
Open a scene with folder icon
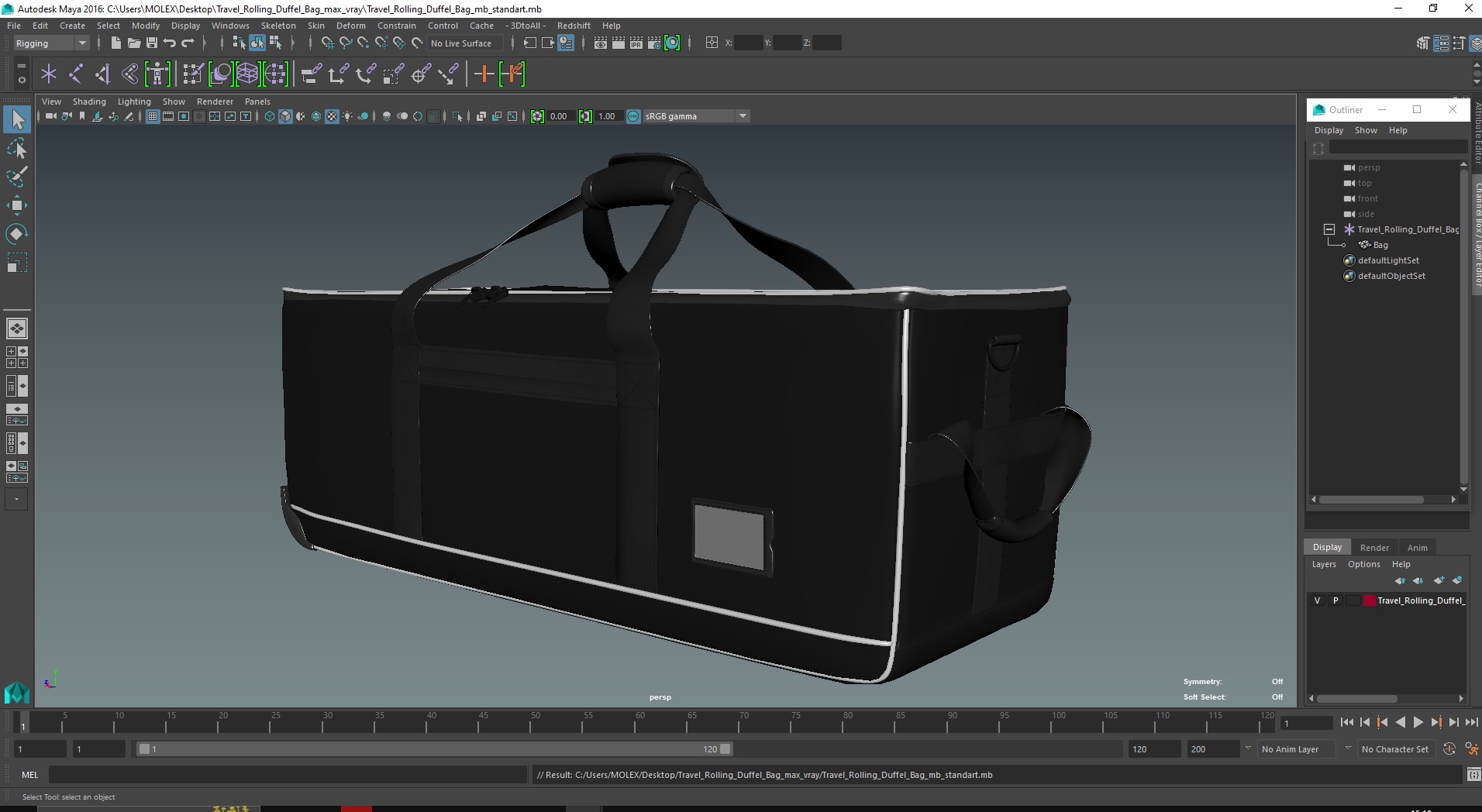click(x=133, y=43)
